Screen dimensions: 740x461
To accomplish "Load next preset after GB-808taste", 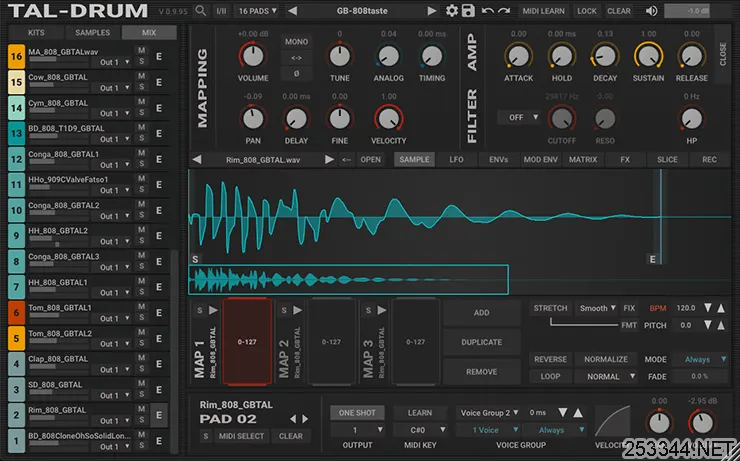I will tap(431, 10).
